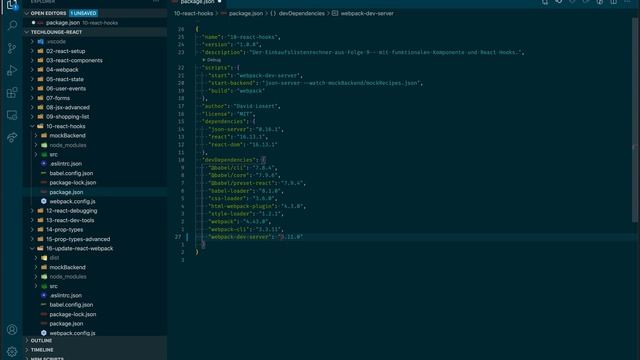
Task: Expand the 02-react-setup folder chevron
Action: click(32, 51)
